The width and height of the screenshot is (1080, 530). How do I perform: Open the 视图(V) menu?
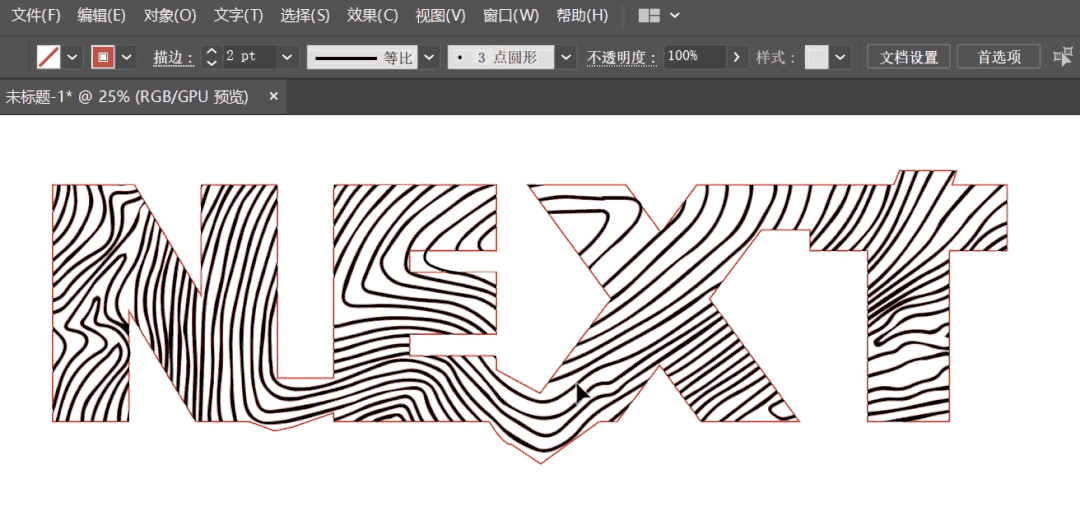(x=440, y=15)
